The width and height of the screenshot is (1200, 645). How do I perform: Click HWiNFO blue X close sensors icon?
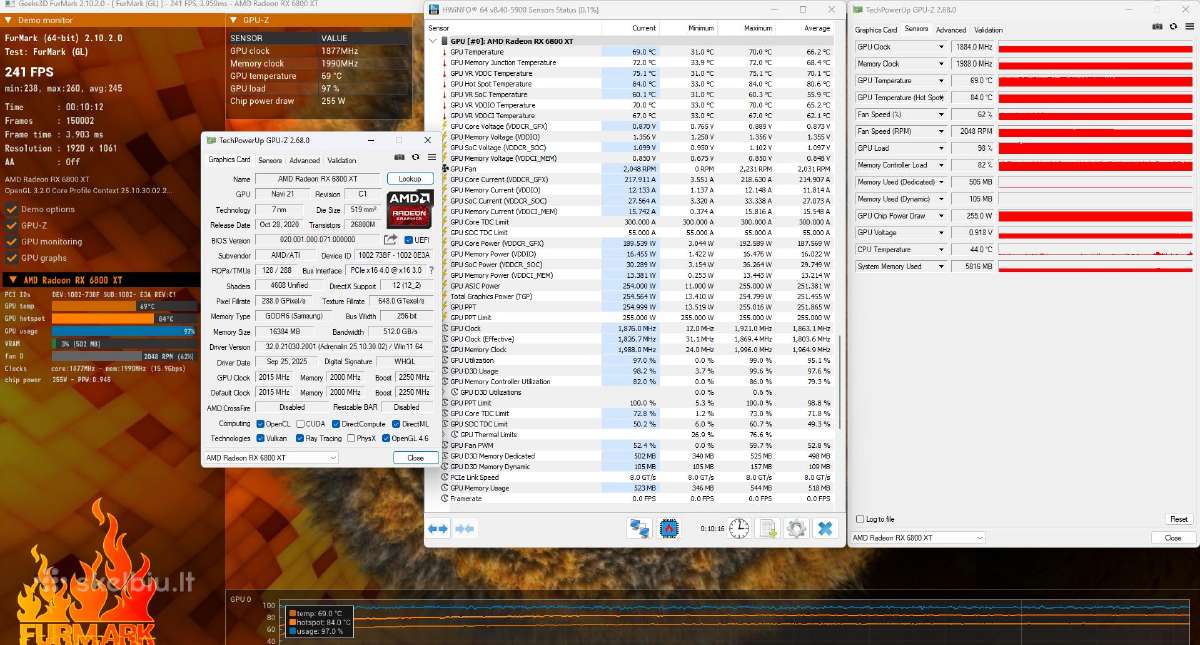pyautogui.click(x=825, y=528)
